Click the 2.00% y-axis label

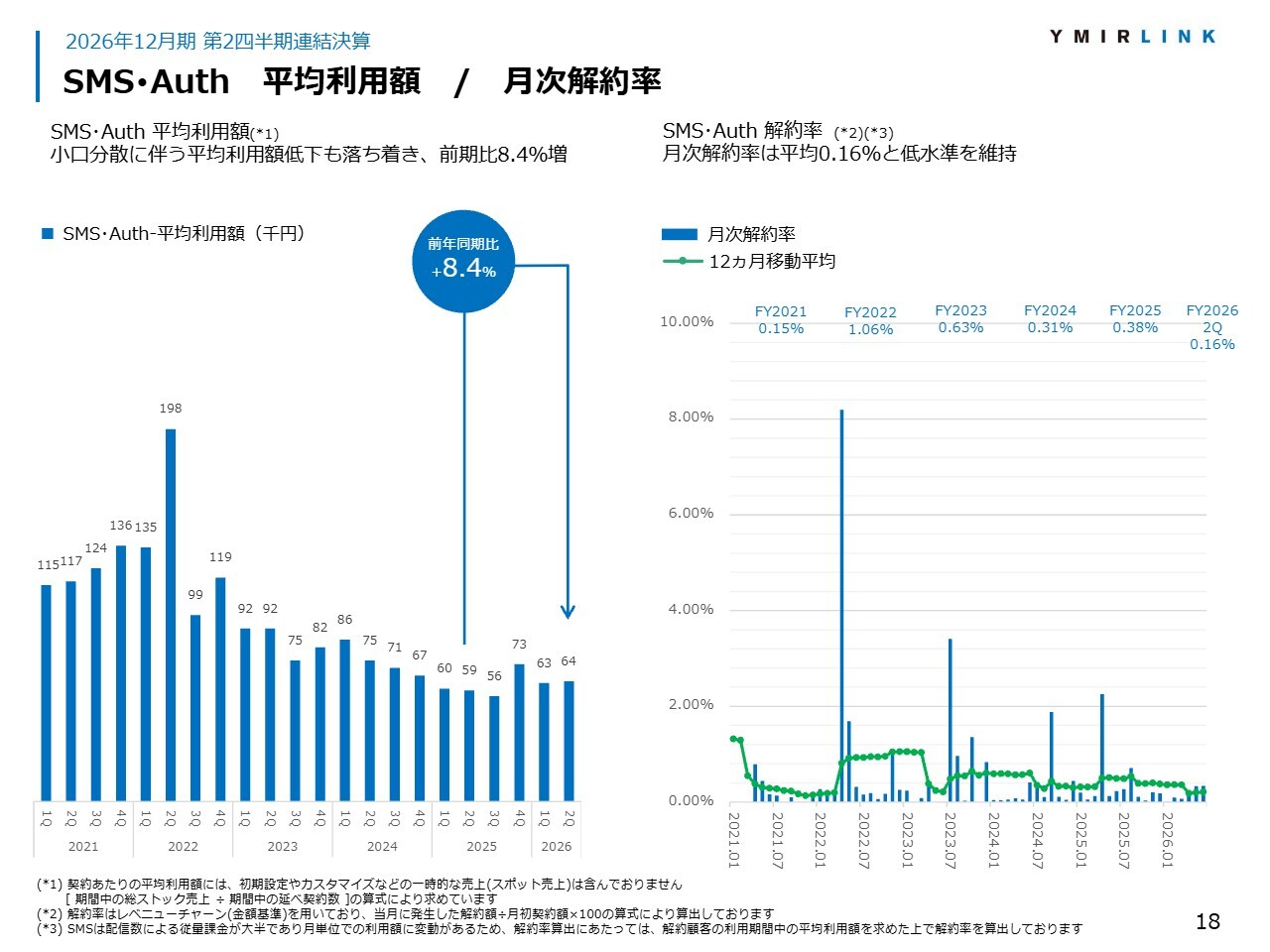click(691, 705)
